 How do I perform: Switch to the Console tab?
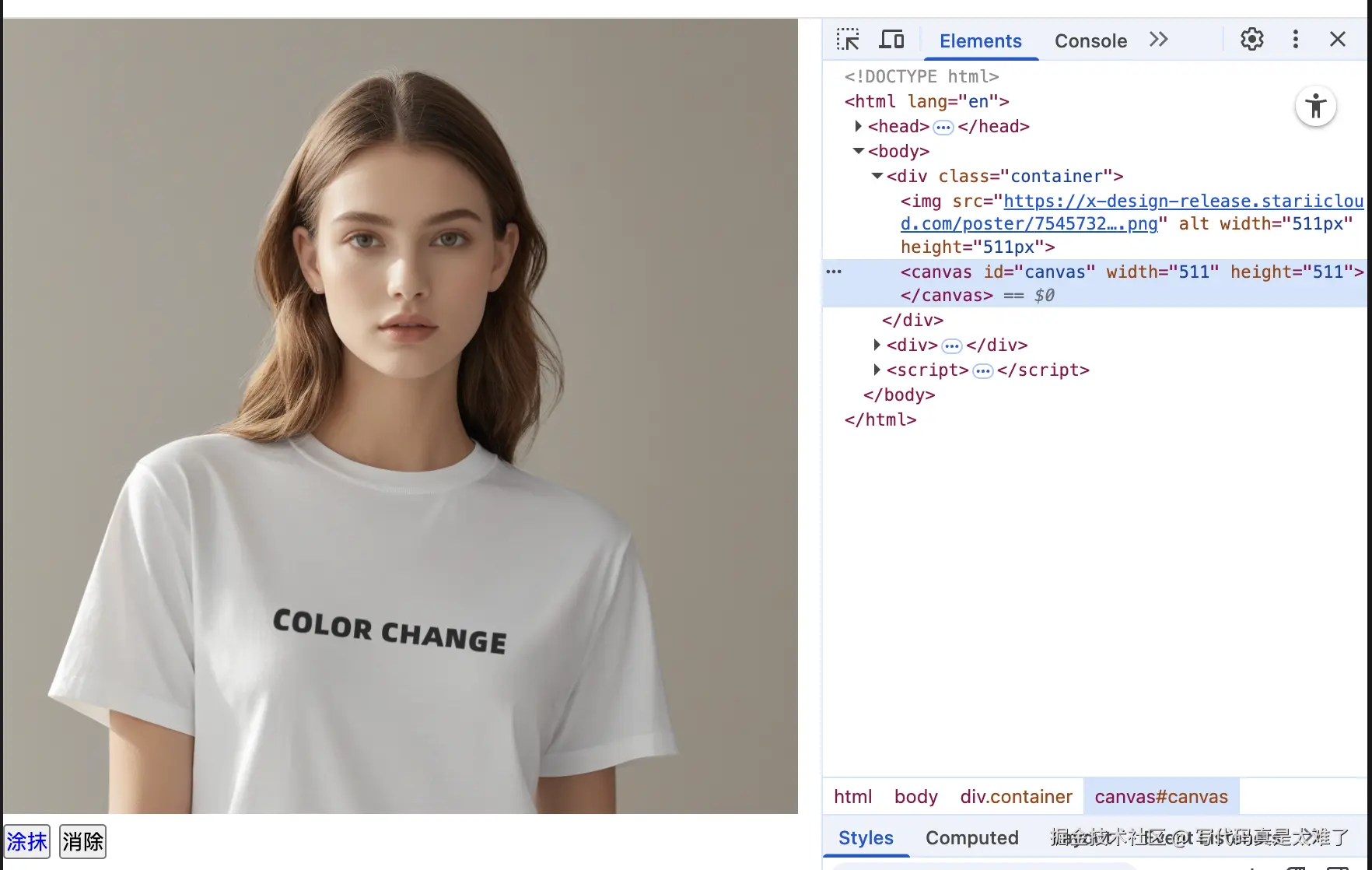(x=1090, y=41)
